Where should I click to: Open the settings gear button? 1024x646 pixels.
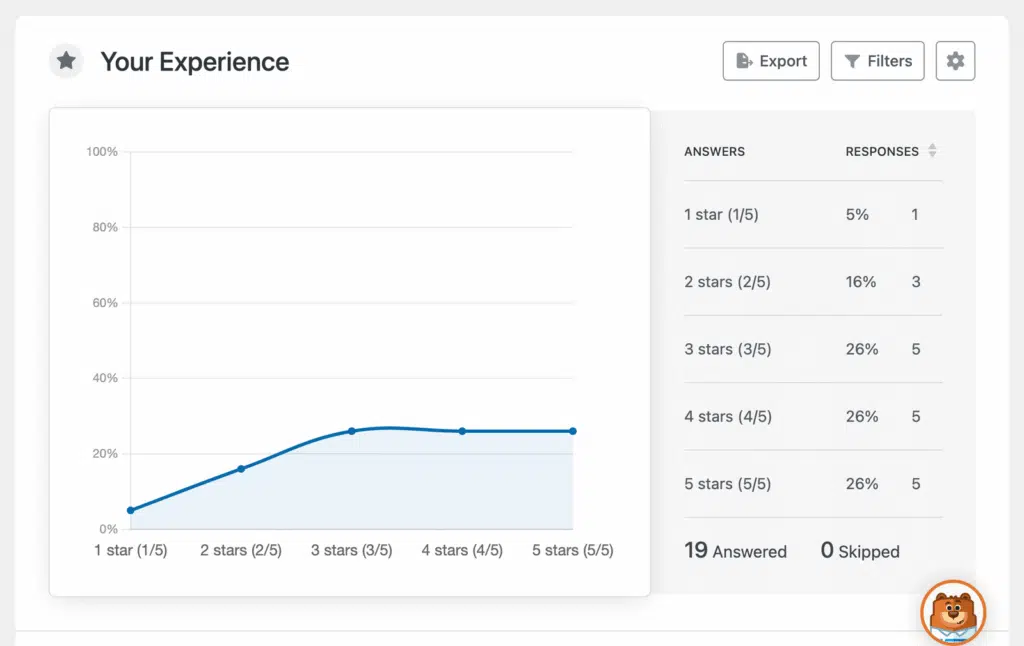coord(955,61)
